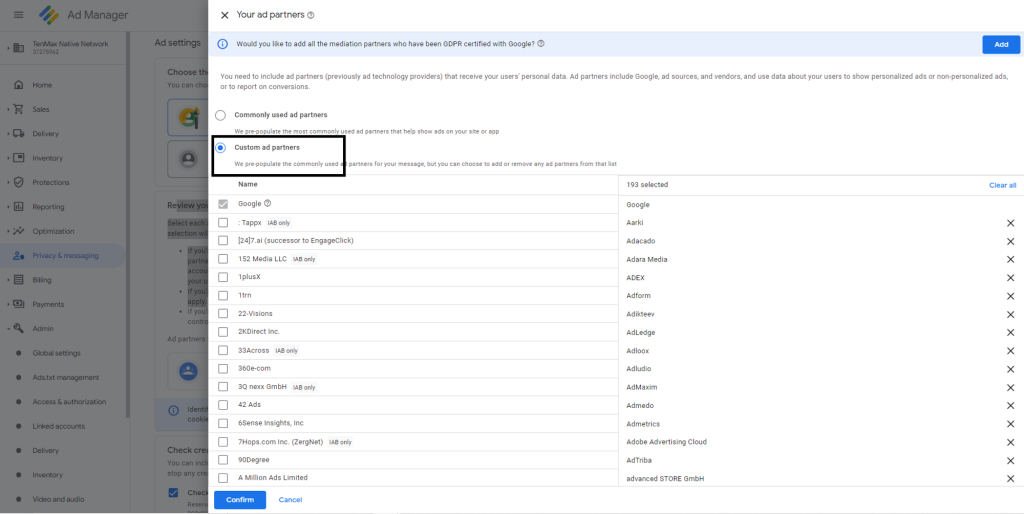Screen dimensions: 1024x514
Task: Remove Adara Media from selected list
Action: (1010, 260)
